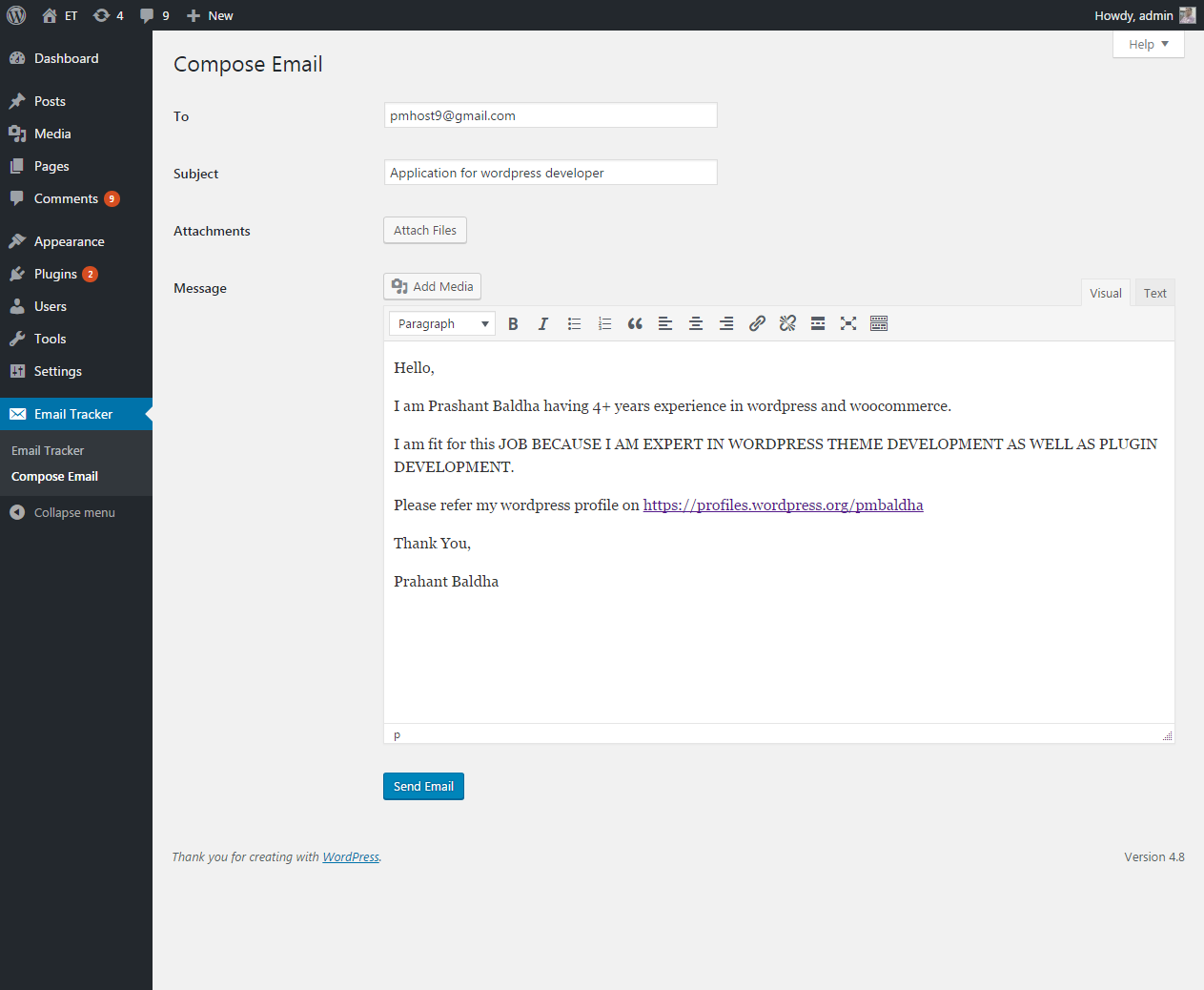
Task: Apply italic formatting to the message
Action: pyautogui.click(x=543, y=324)
